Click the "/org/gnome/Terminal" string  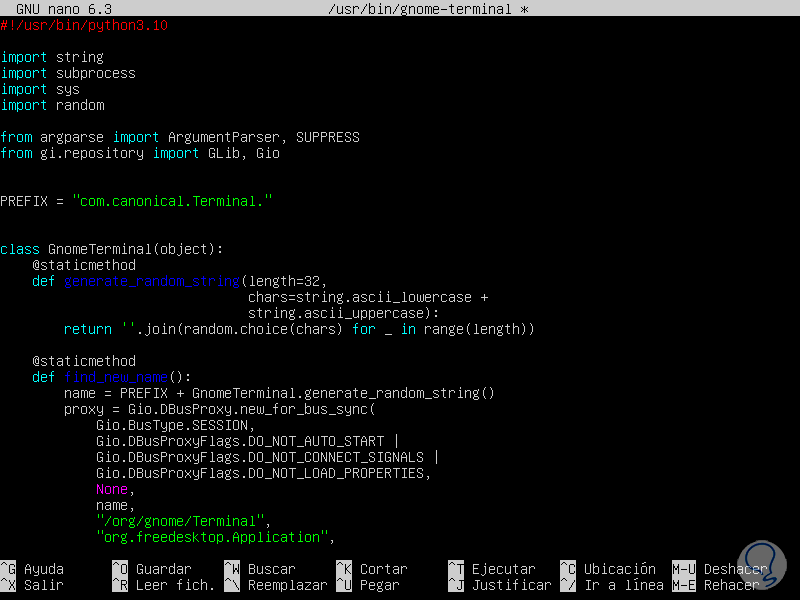[x=180, y=521]
